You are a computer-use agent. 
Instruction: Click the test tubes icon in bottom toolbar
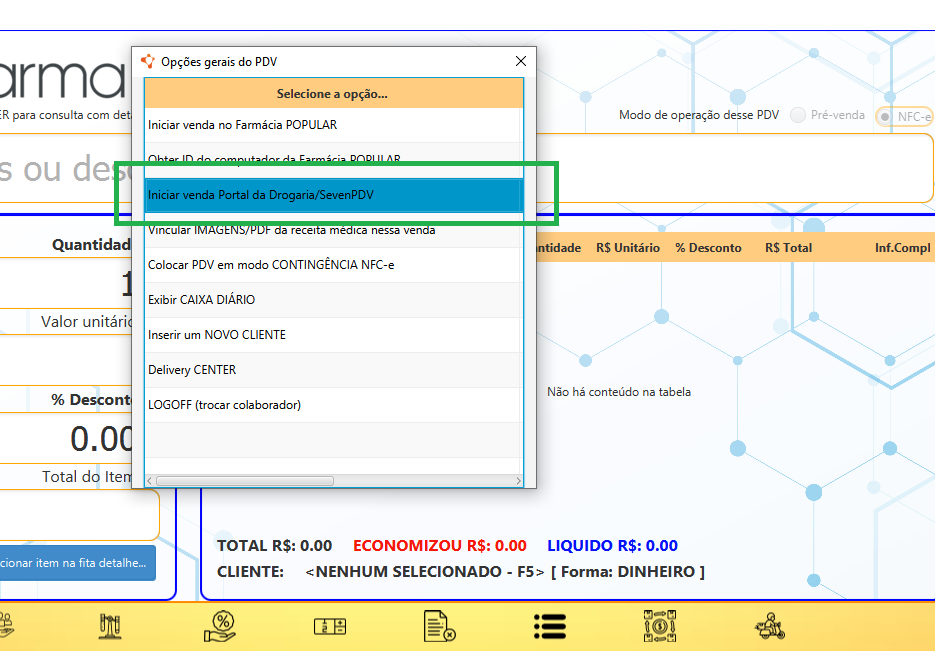[x=110, y=627]
